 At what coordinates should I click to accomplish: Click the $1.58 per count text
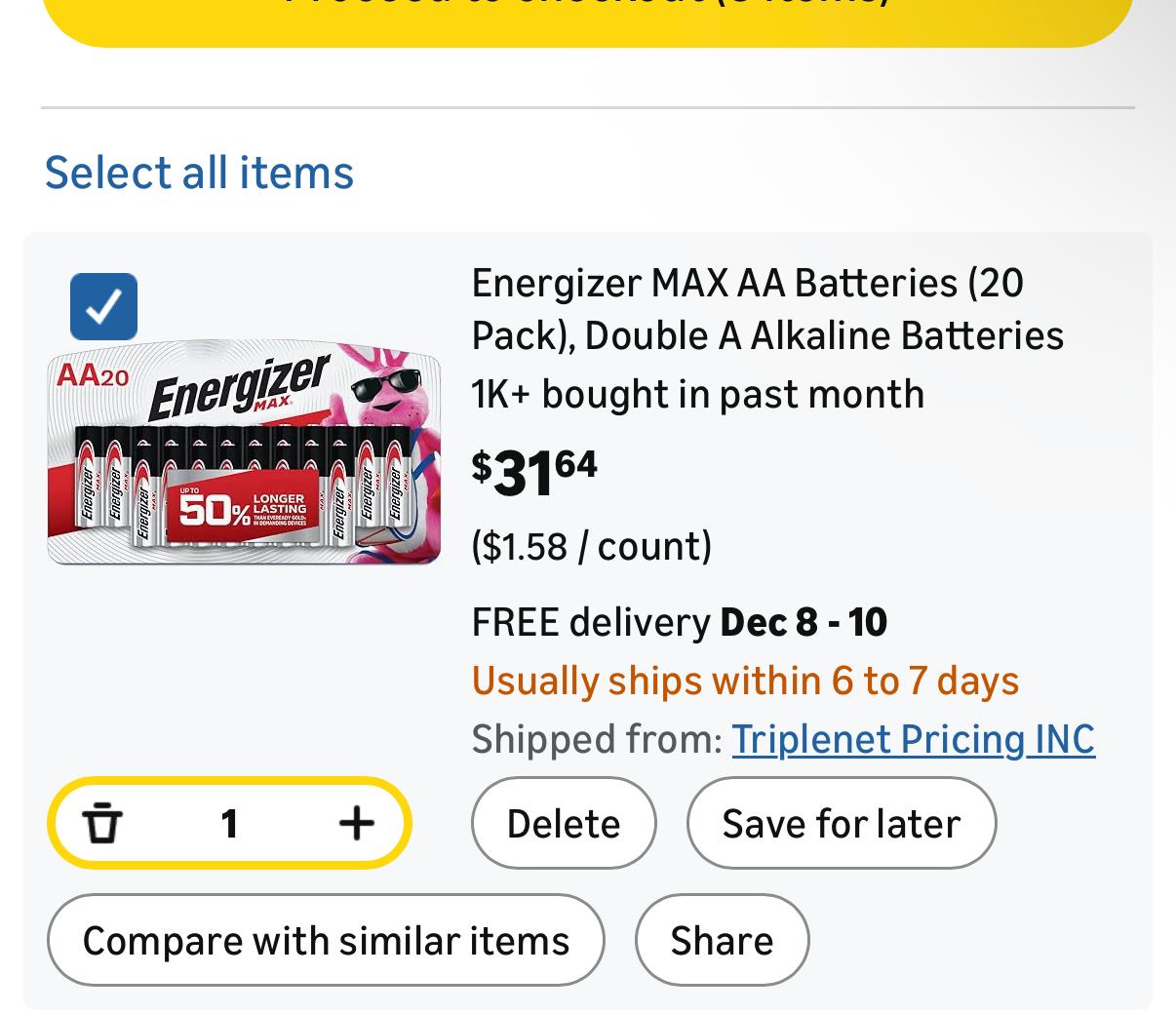(x=591, y=546)
